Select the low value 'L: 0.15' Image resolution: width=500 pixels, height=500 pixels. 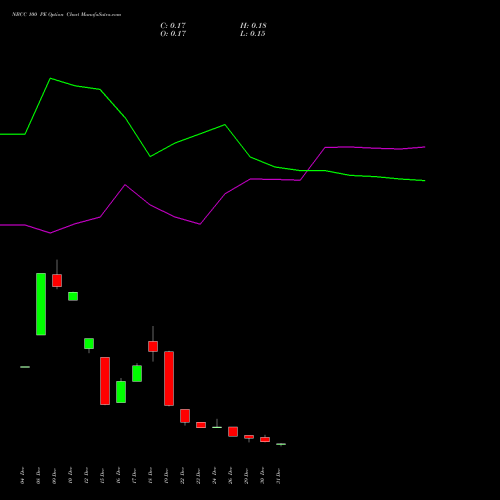pyautogui.click(x=253, y=34)
